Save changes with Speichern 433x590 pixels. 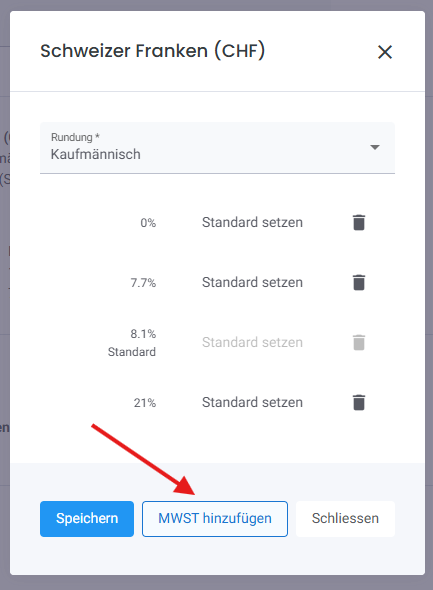pyautogui.click(x=87, y=519)
